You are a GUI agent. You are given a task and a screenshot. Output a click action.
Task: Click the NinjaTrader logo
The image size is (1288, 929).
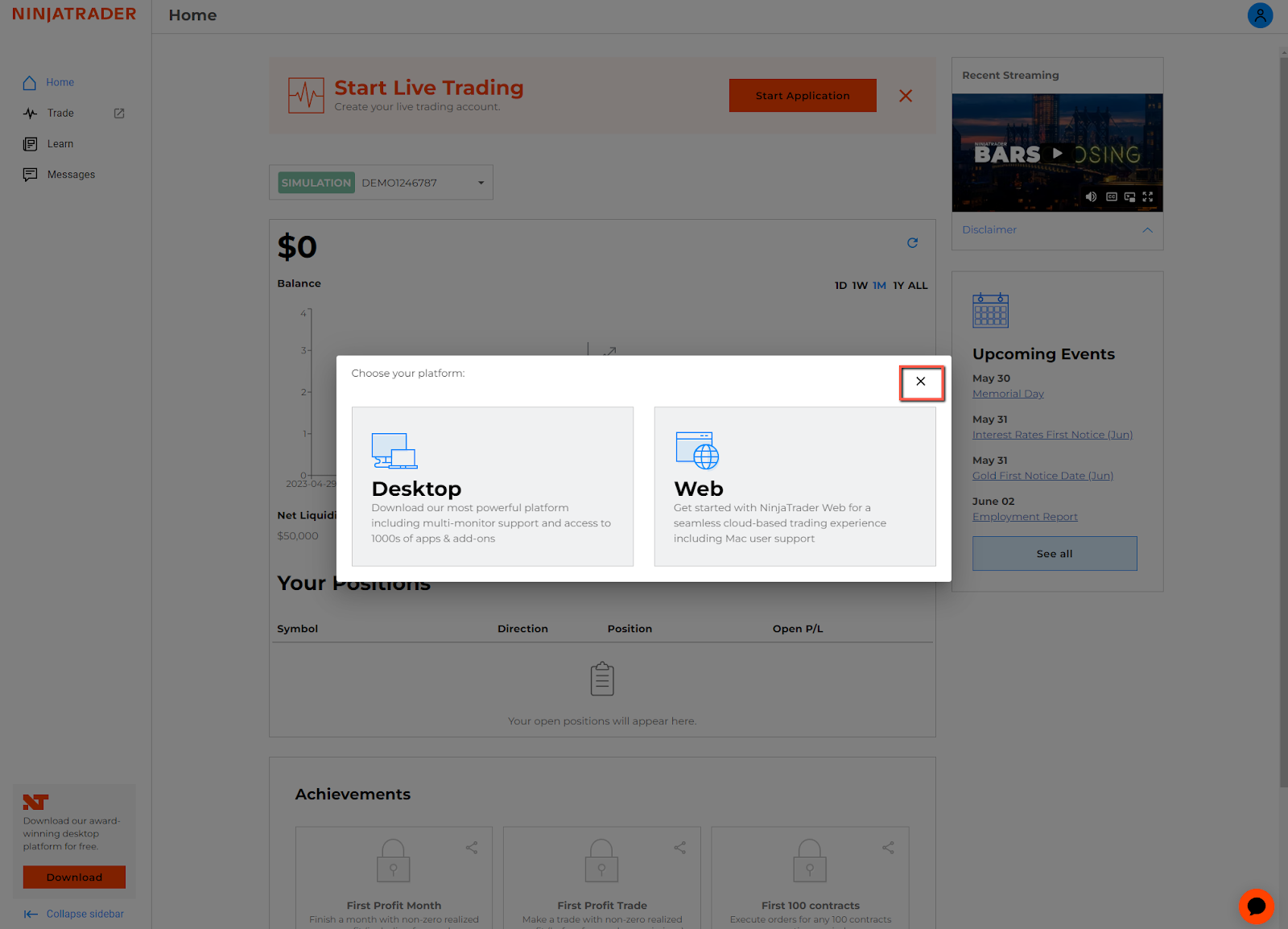74,14
